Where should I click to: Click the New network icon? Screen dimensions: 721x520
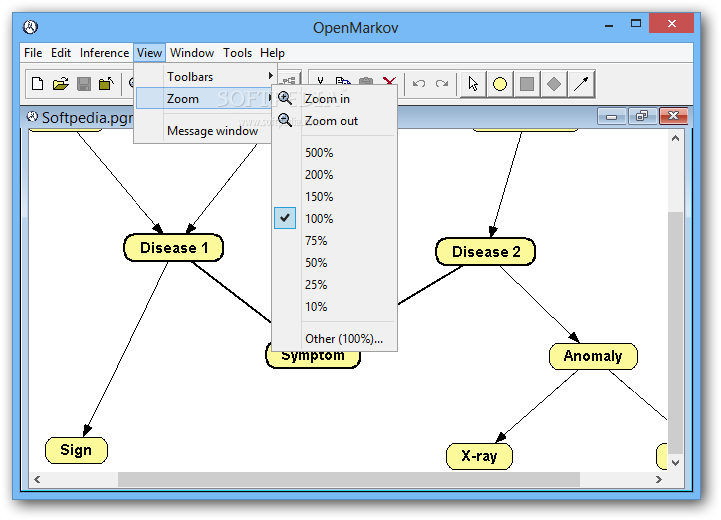37,84
